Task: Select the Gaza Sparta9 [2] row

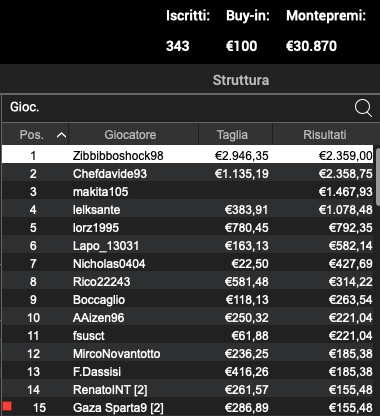Action: click(188, 407)
